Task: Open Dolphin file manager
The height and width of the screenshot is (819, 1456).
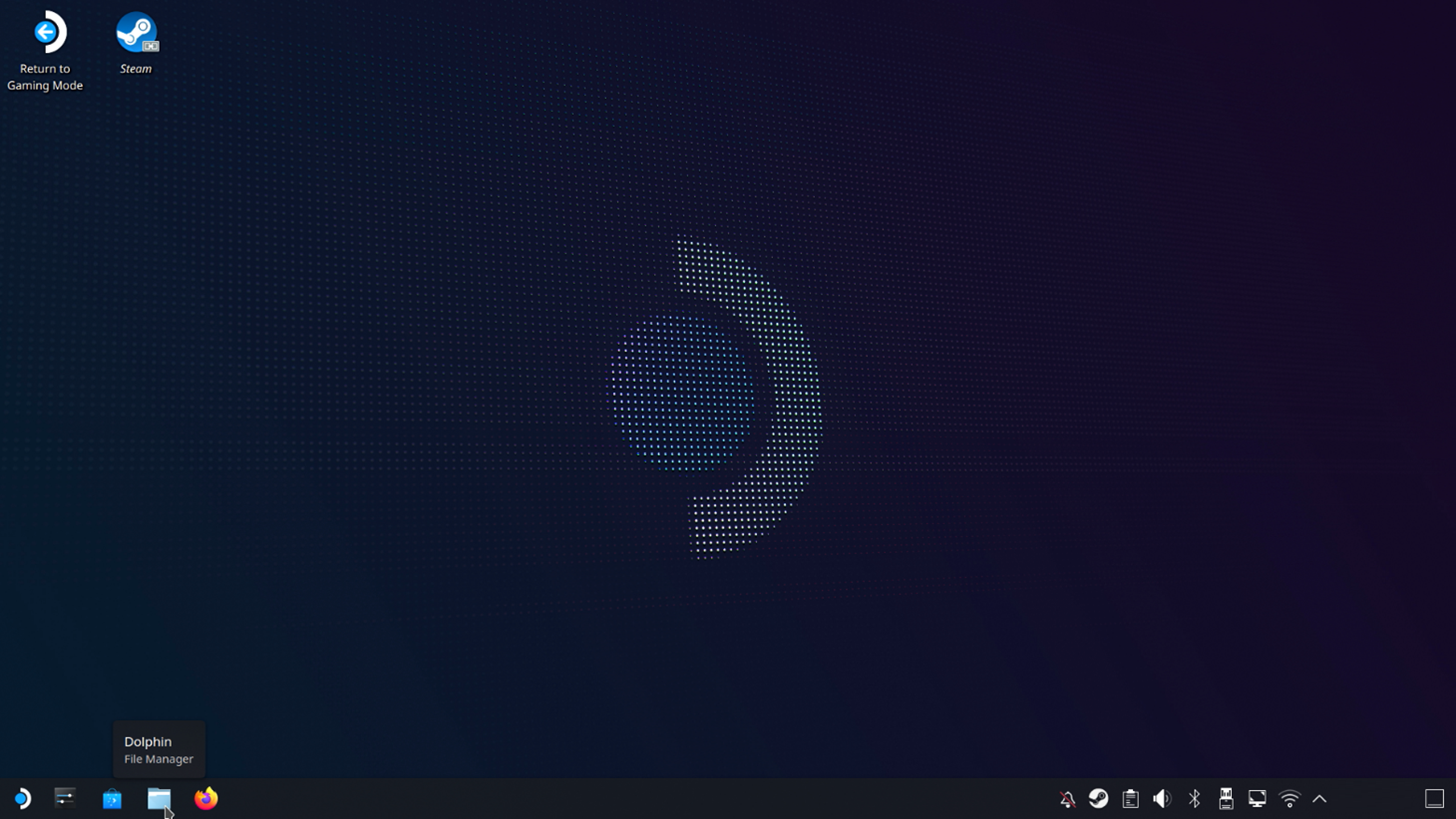Action: [x=159, y=798]
